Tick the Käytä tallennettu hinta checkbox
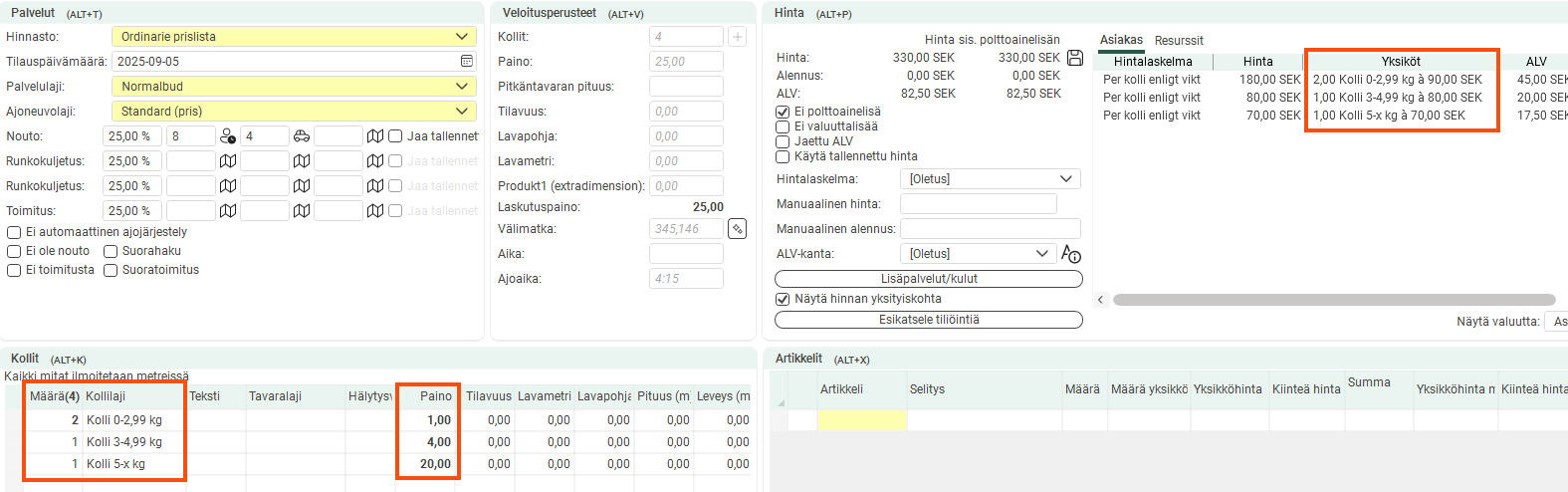Image resolution: width=1568 pixels, height=492 pixels. coord(783,157)
